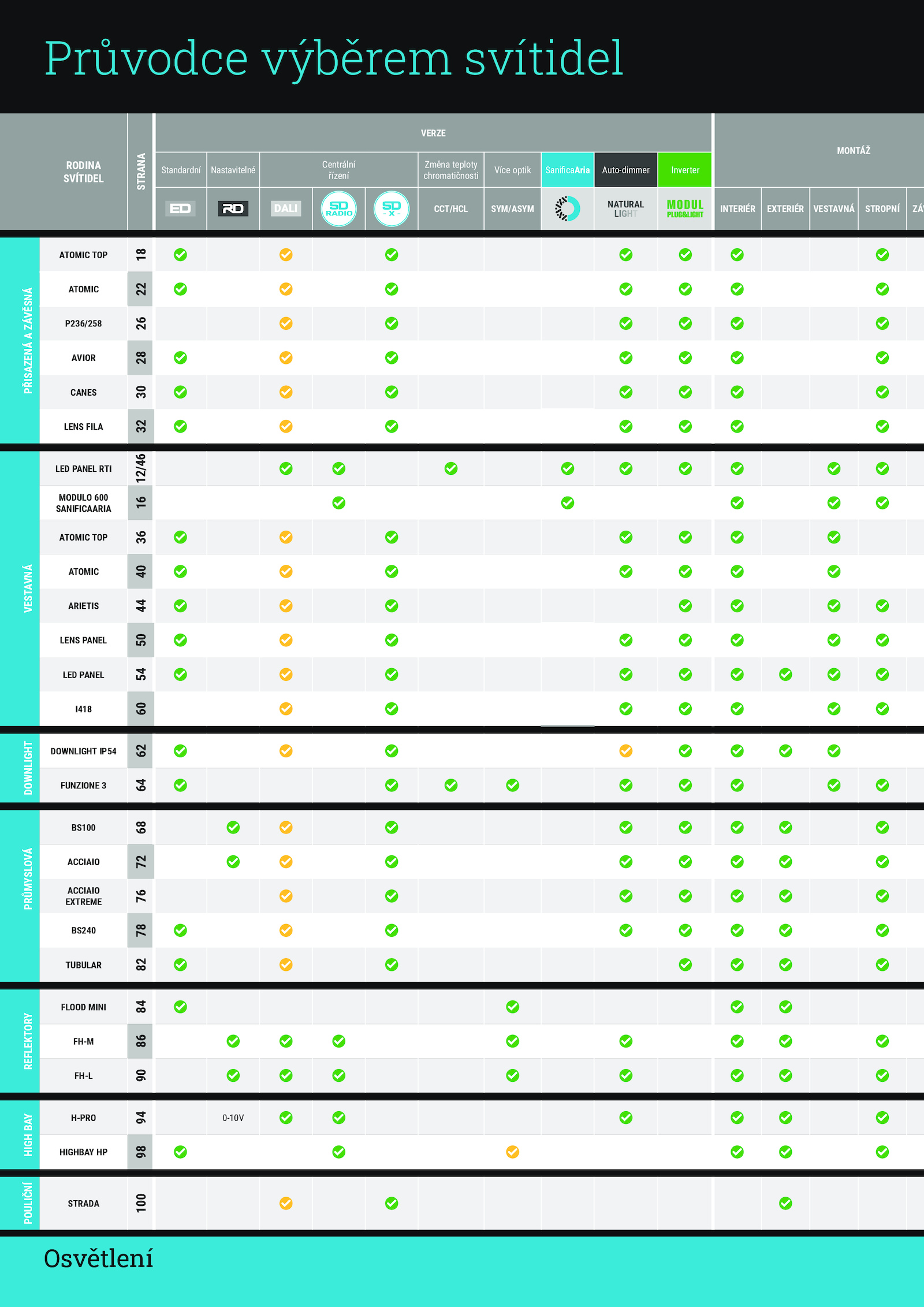924x1307 pixels.
Task: Click FH-L family name
Action: pyautogui.click(x=84, y=1075)
